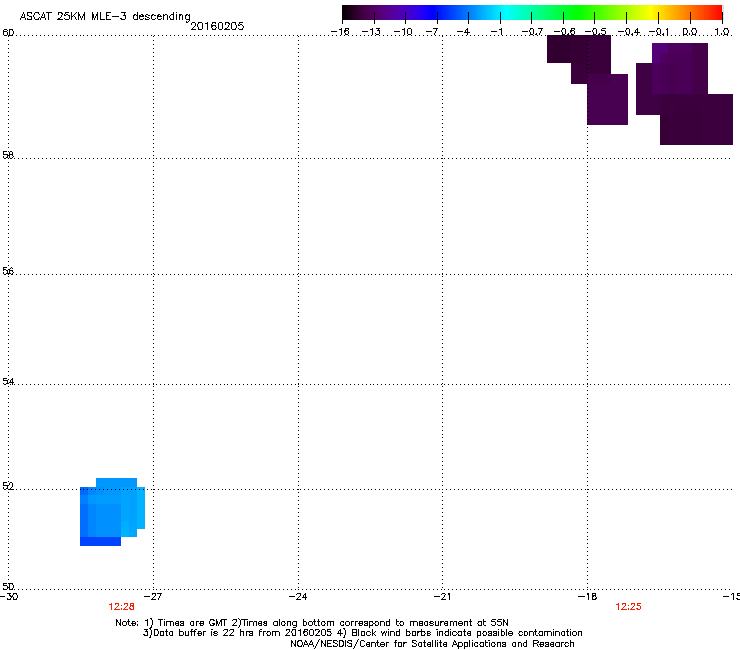Click the latitude axis label 60
This screenshot has width=740, height=650.
click(8, 33)
